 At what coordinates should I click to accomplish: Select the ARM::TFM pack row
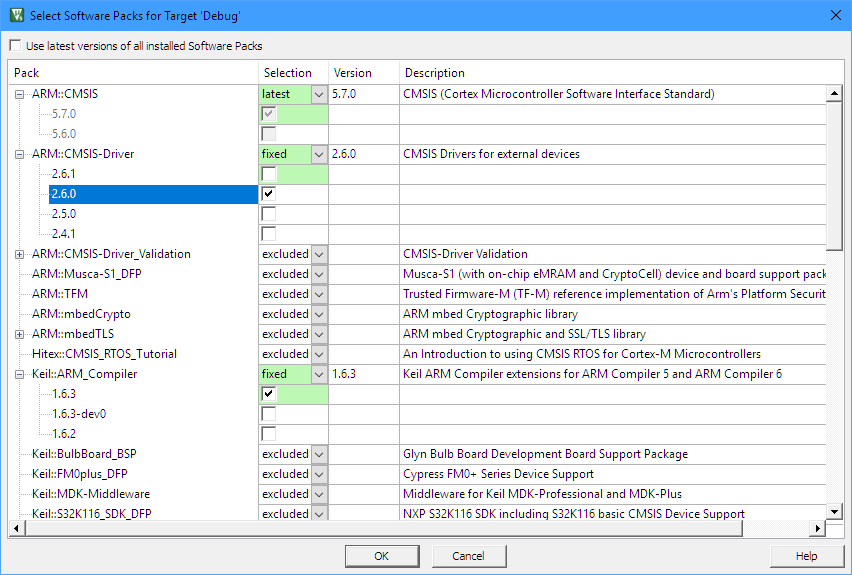(x=60, y=294)
